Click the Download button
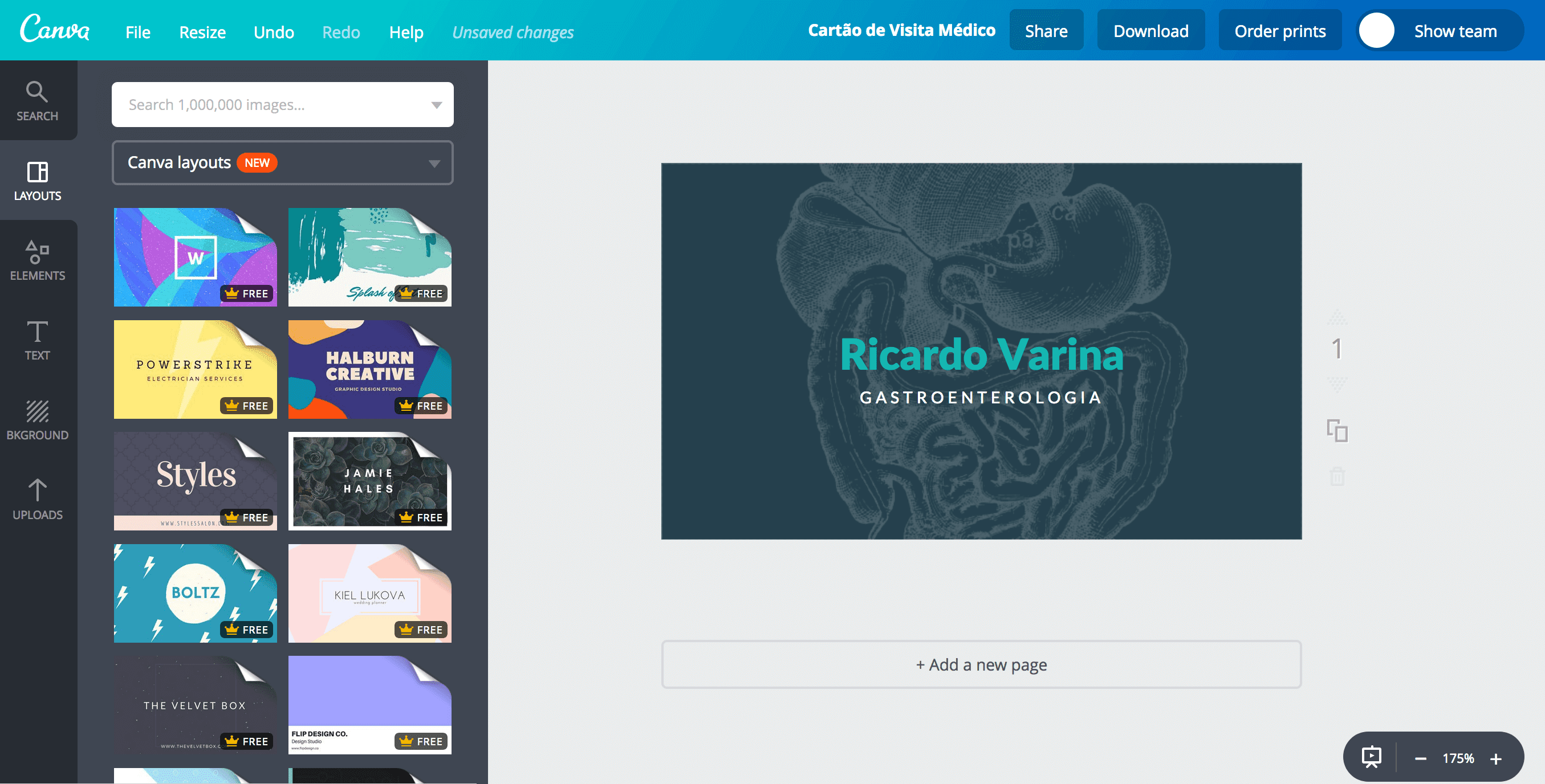 pyautogui.click(x=1151, y=30)
